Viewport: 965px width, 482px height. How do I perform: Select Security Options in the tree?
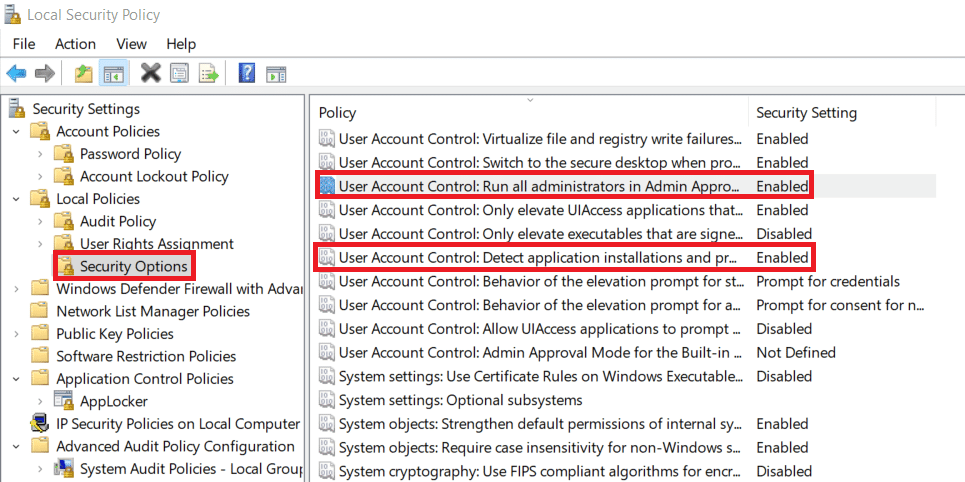133,266
